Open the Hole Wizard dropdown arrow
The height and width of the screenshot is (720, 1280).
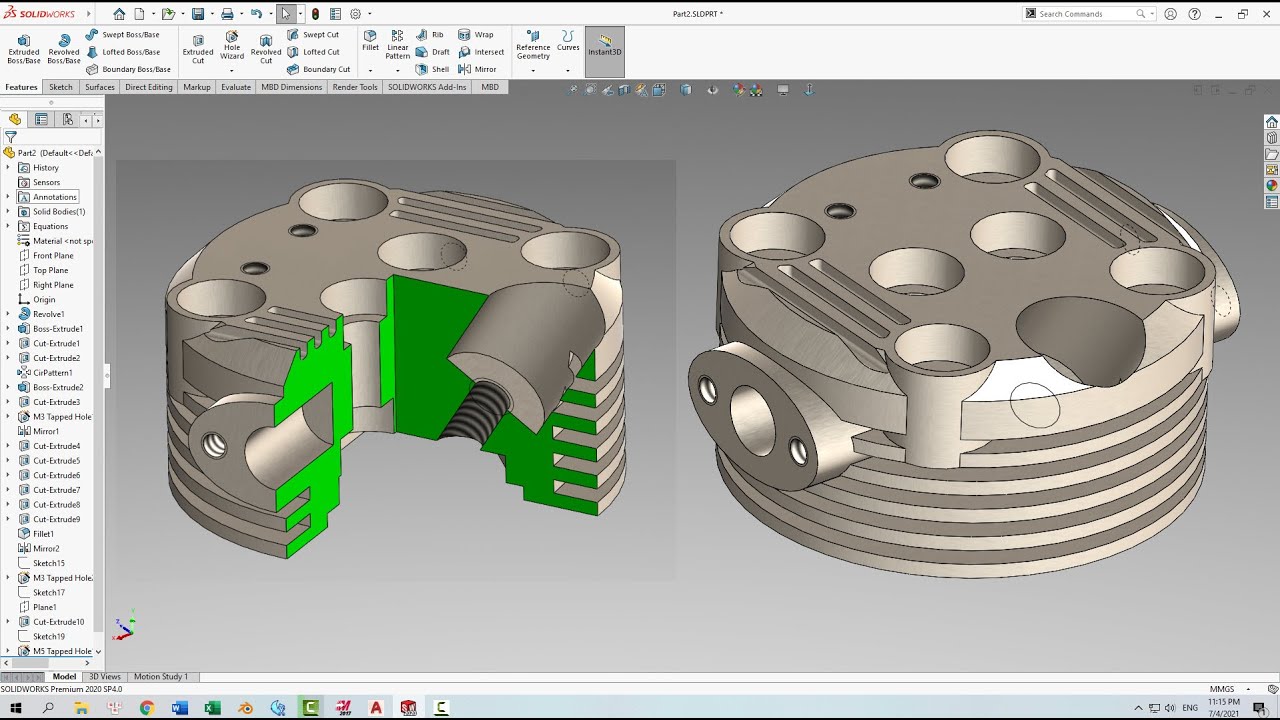[232, 70]
